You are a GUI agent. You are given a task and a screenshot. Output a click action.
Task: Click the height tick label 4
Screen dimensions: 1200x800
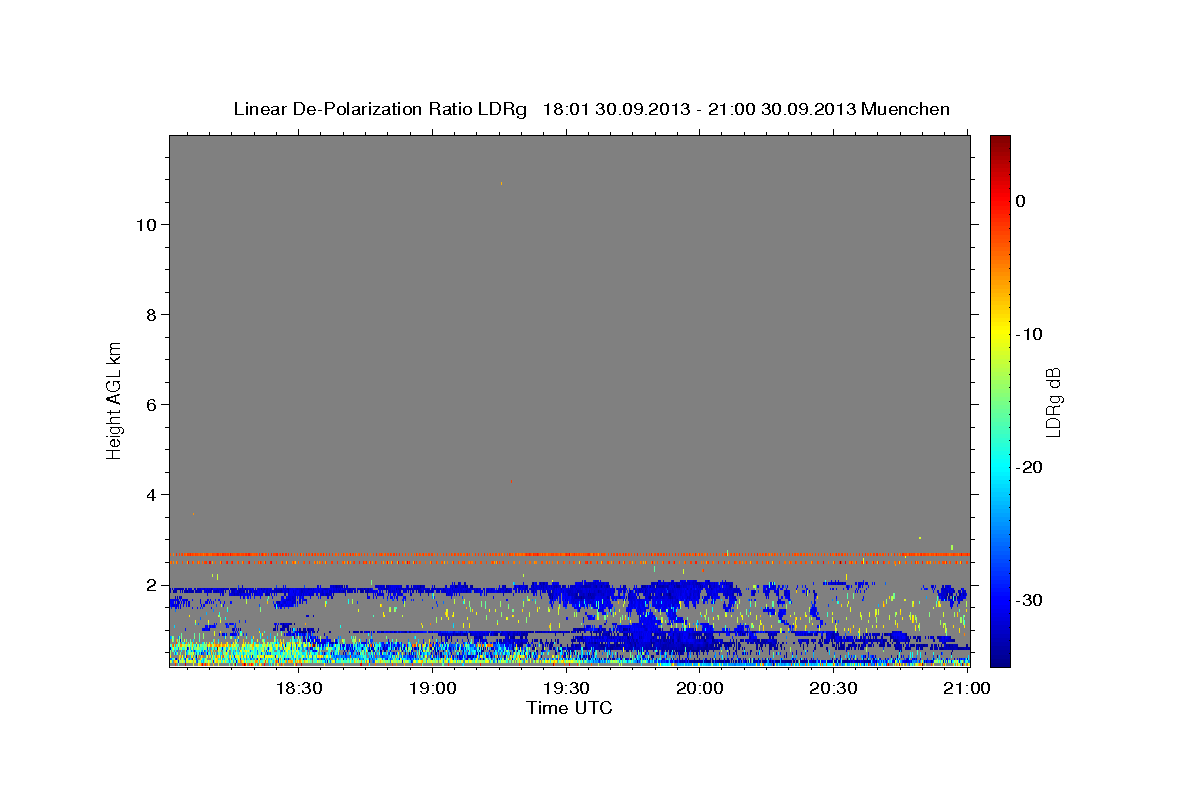point(151,495)
